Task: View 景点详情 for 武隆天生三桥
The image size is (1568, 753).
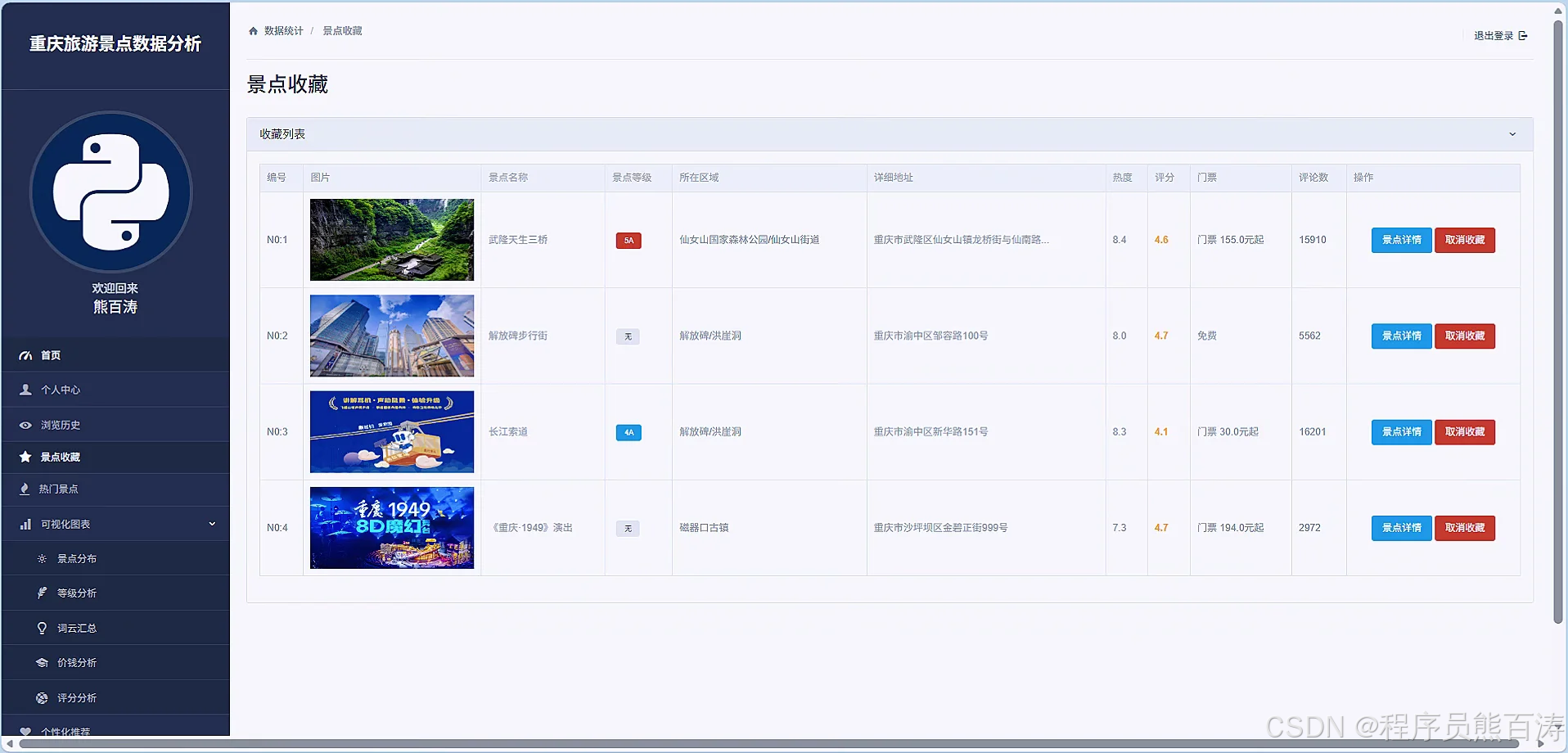Action: [x=1401, y=240]
